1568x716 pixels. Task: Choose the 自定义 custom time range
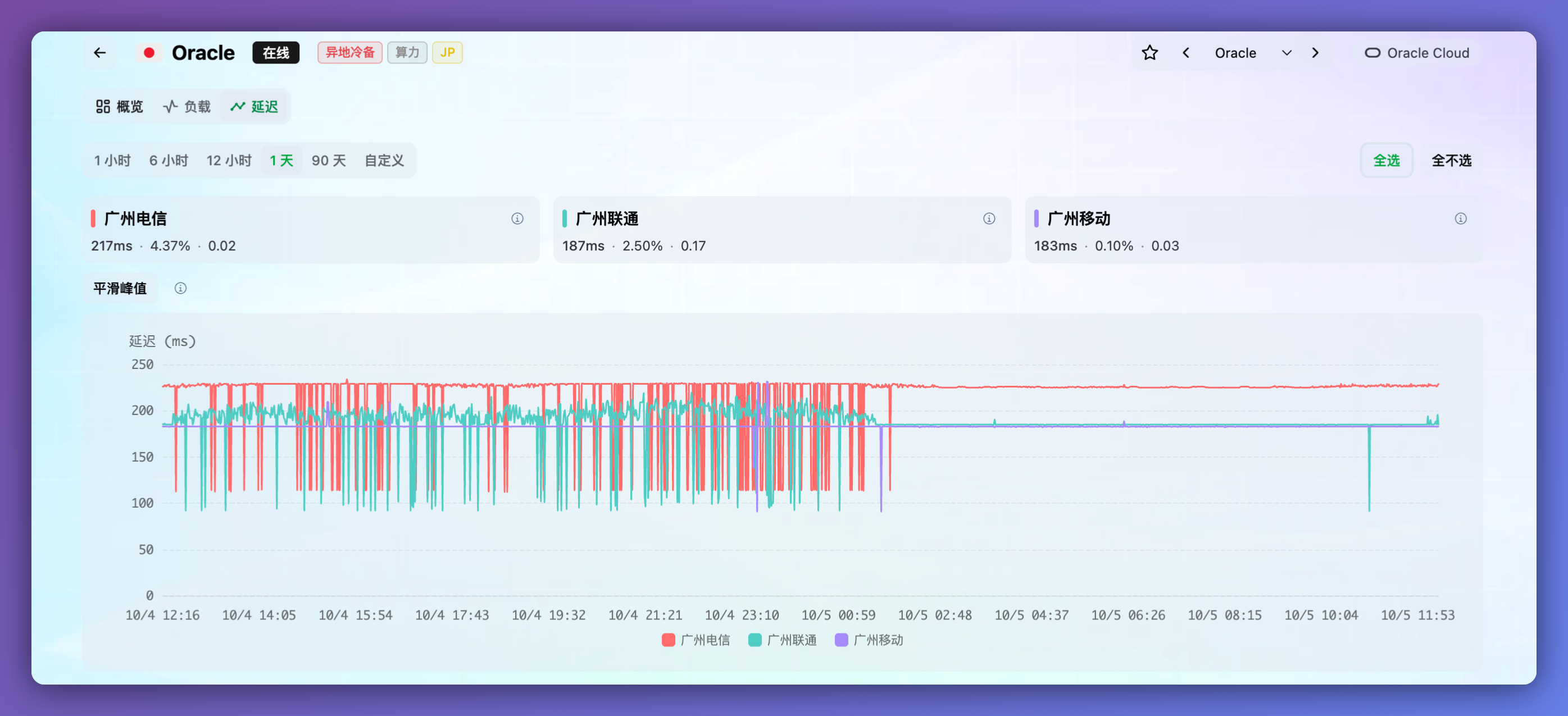pos(384,161)
